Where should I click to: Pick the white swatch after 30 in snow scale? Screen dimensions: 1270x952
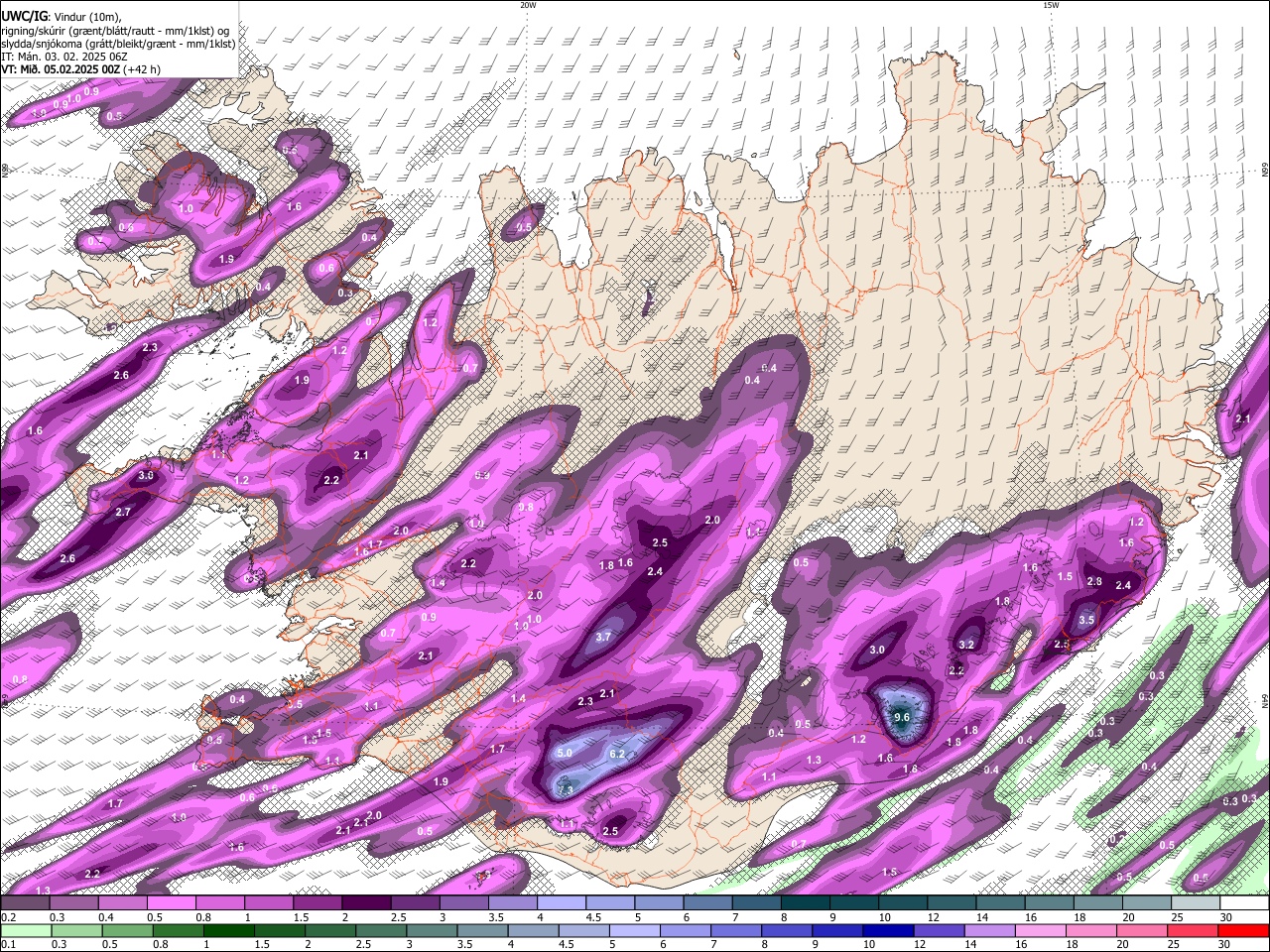[1245, 903]
